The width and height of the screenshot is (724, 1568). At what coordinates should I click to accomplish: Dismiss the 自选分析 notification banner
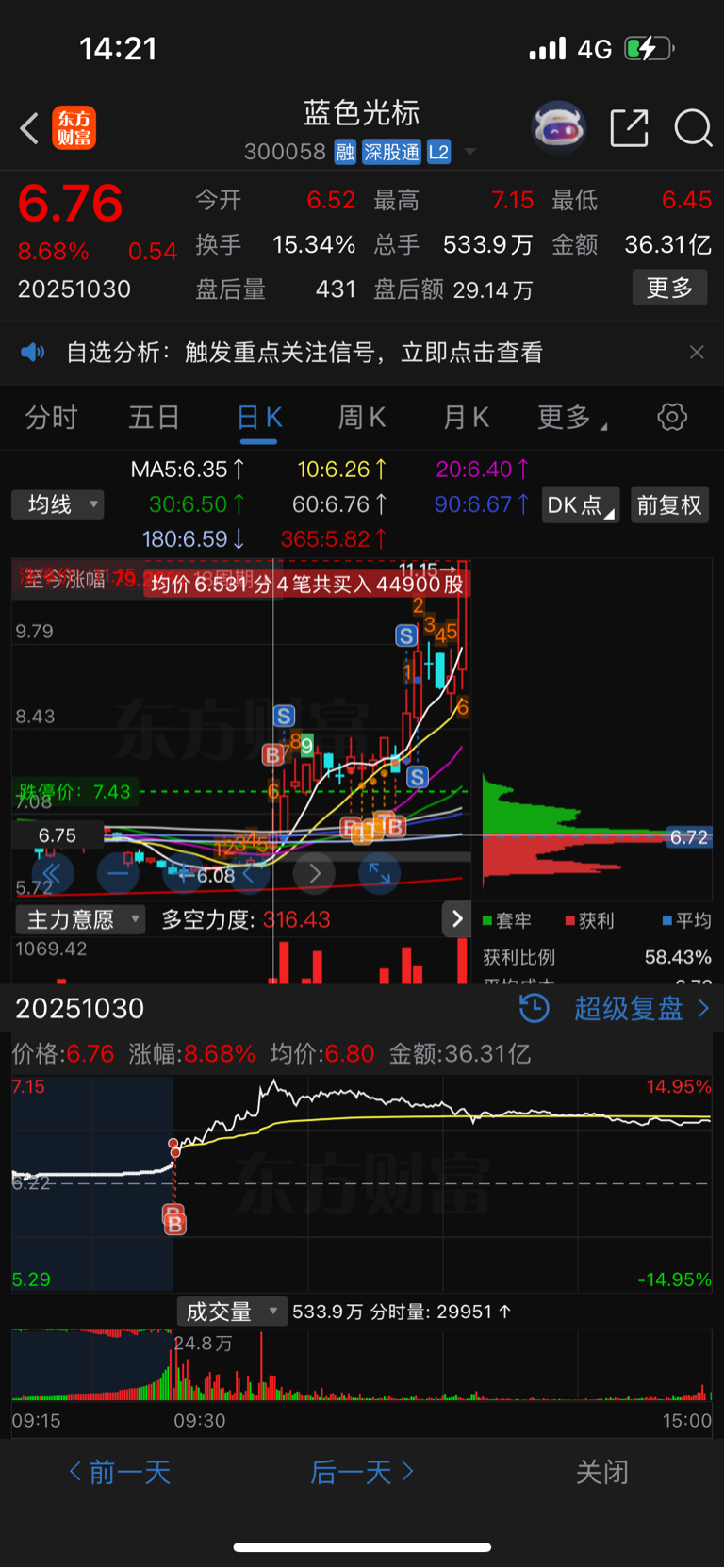tap(697, 352)
